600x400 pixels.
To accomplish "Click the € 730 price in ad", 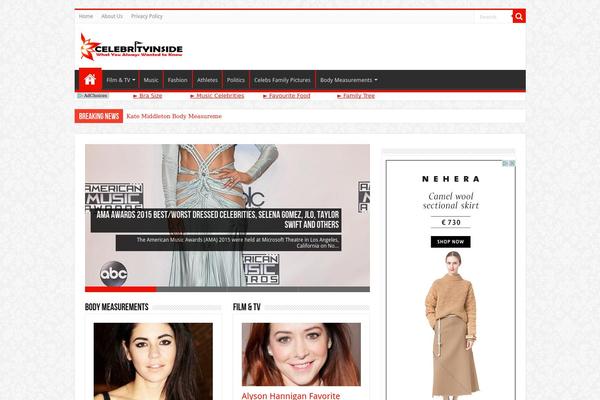I will tap(451, 222).
